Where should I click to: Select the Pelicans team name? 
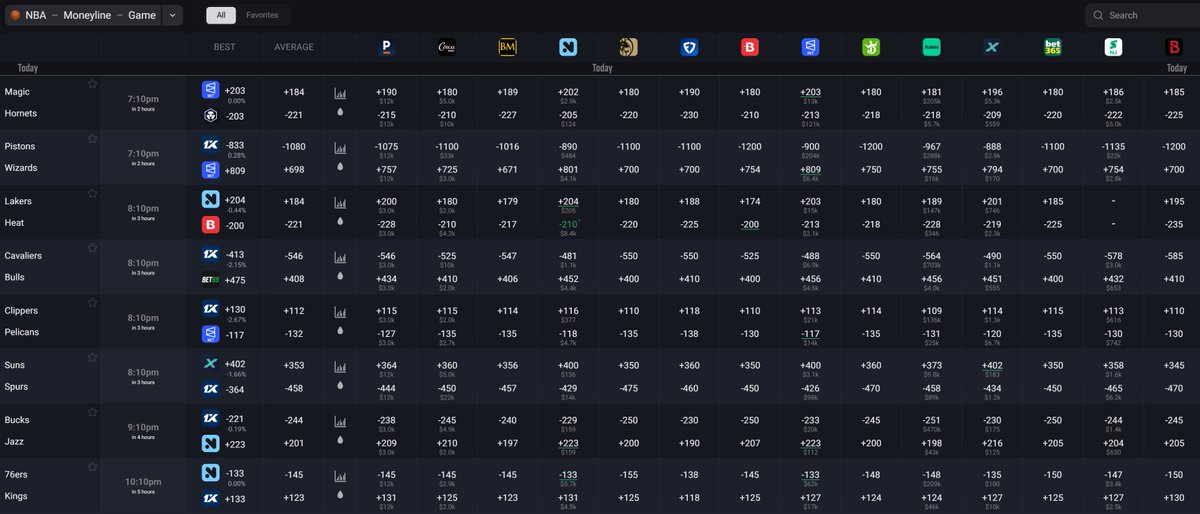click(22, 332)
